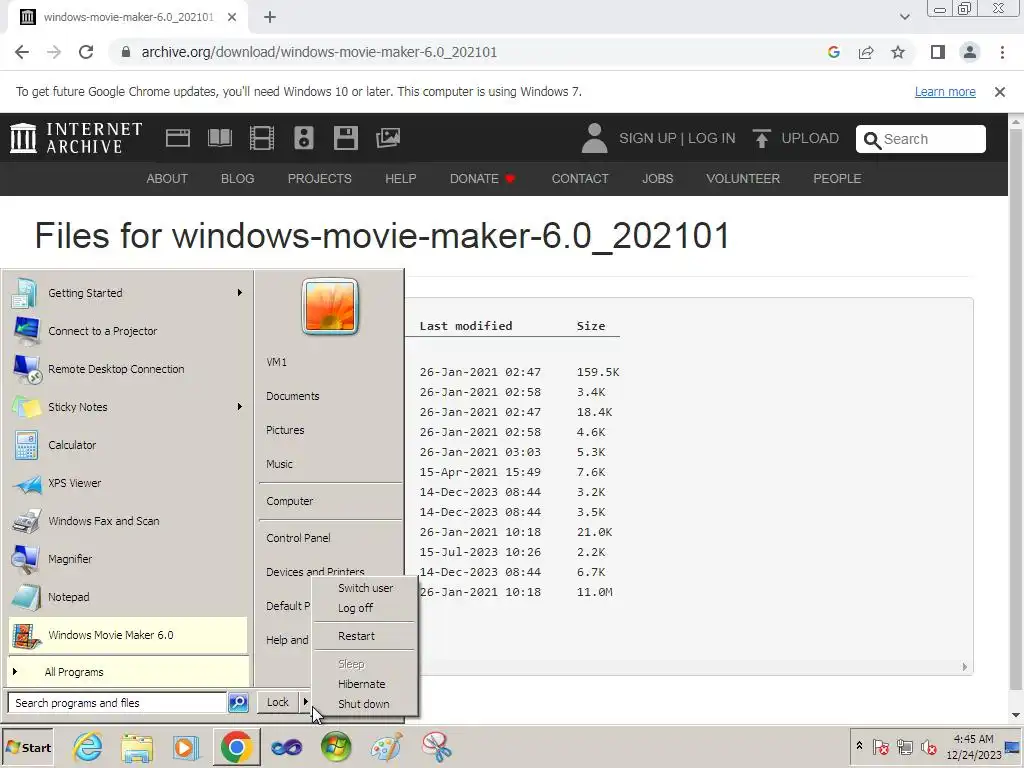Reload the page in Chrome
The width and height of the screenshot is (1024, 768).
pos(86,52)
